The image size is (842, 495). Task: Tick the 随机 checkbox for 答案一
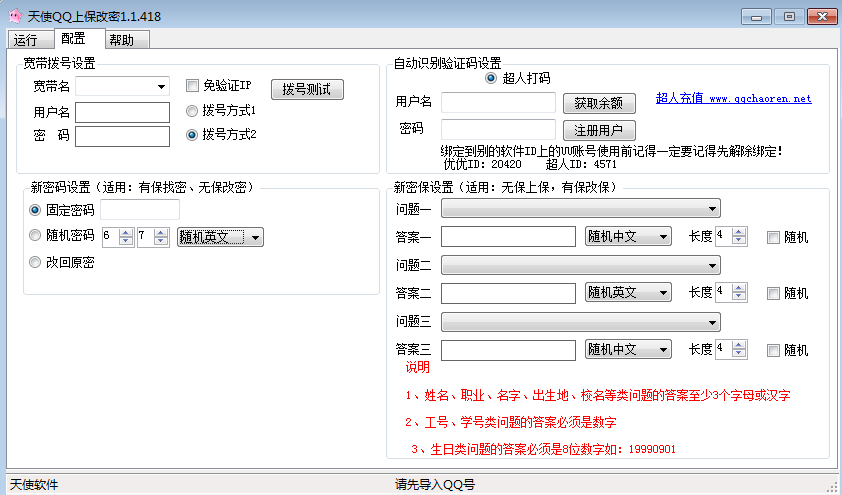pyautogui.click(x=773, y=237)
